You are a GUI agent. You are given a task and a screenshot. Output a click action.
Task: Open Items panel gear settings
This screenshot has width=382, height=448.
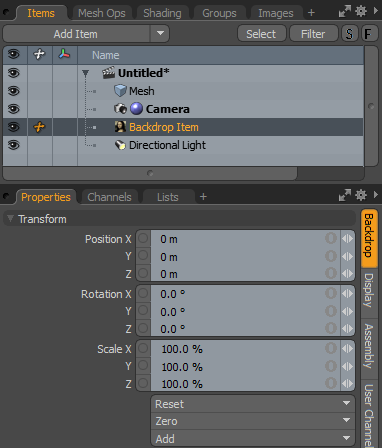(361, 12)
